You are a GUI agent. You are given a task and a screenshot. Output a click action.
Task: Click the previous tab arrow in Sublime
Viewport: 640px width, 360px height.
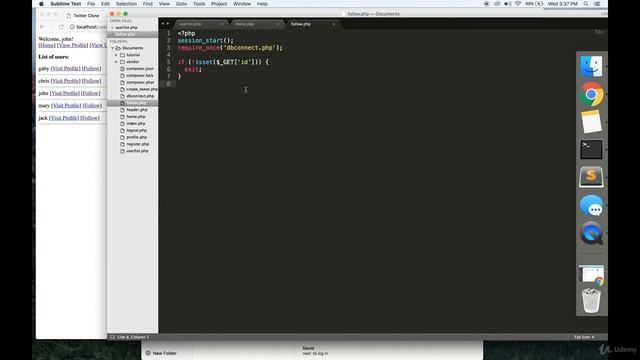pyautogui.click(x=162, y=24)
